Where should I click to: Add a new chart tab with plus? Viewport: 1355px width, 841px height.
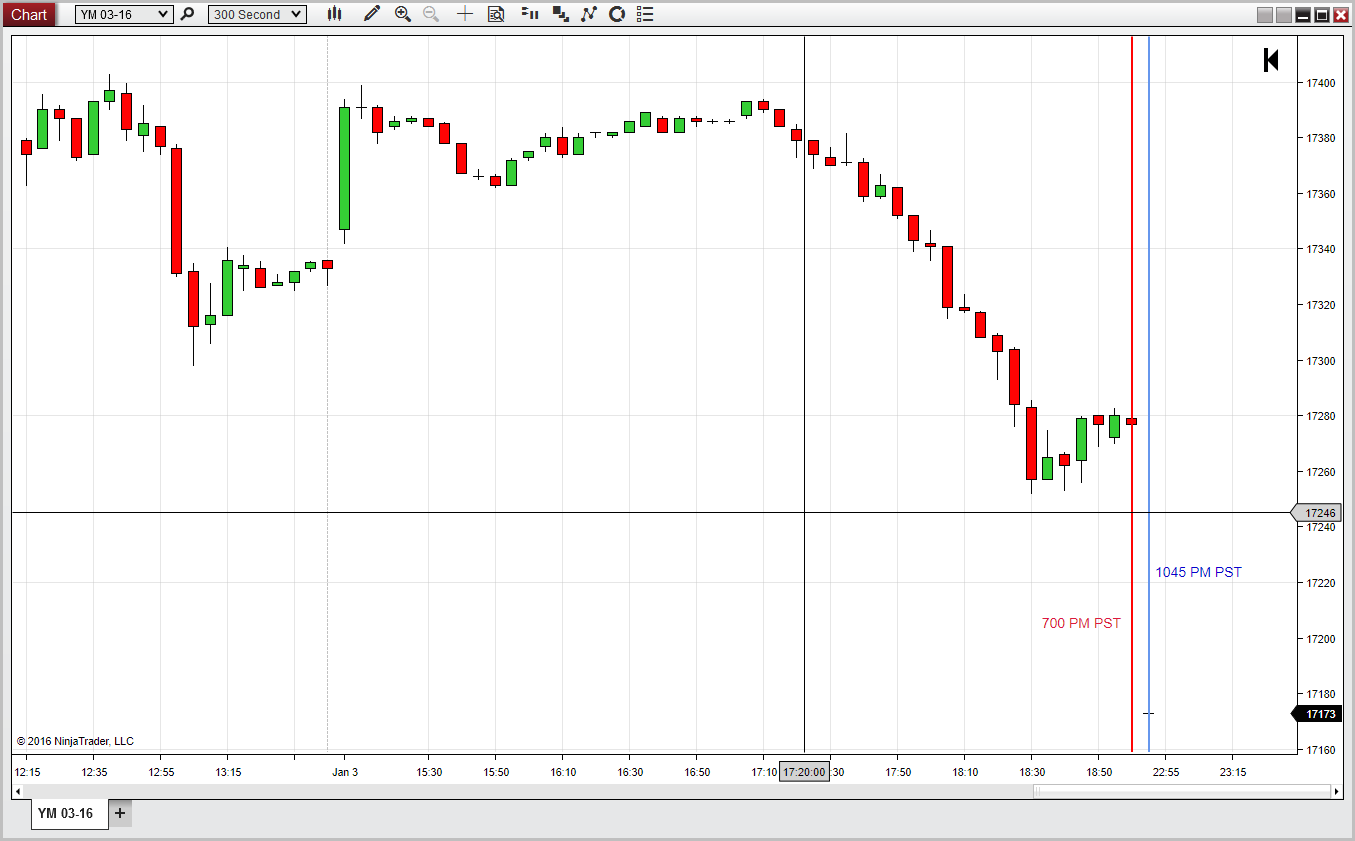[120, 813]
